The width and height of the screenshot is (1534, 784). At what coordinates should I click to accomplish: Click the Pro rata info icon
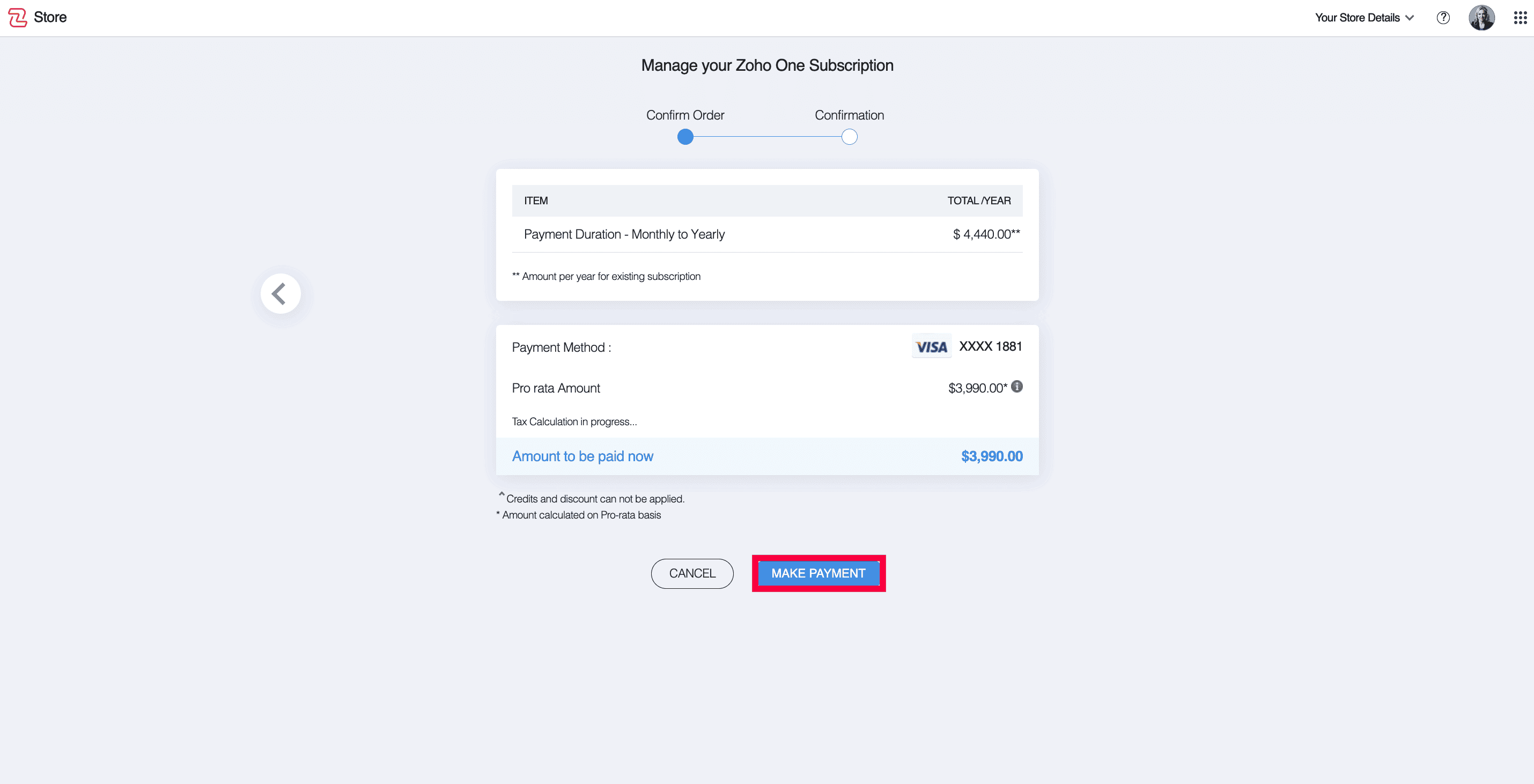(1017, 387)
